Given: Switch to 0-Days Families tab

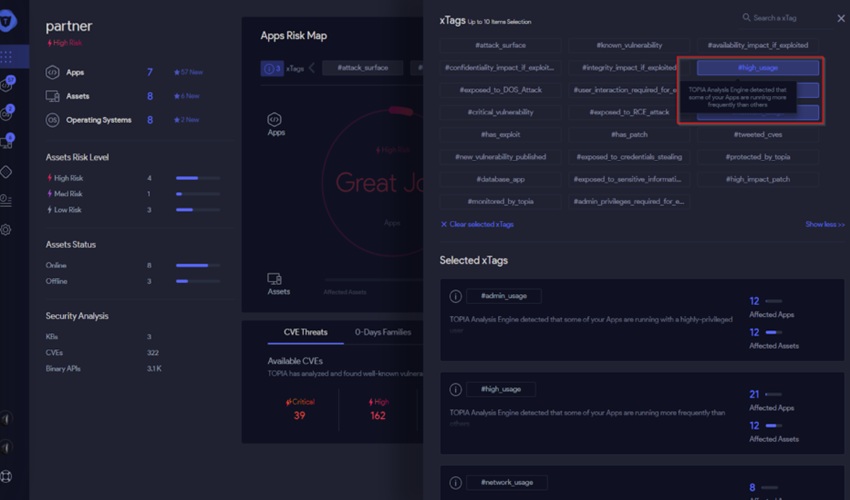Looking at the screenshot, I should (383, 332).
